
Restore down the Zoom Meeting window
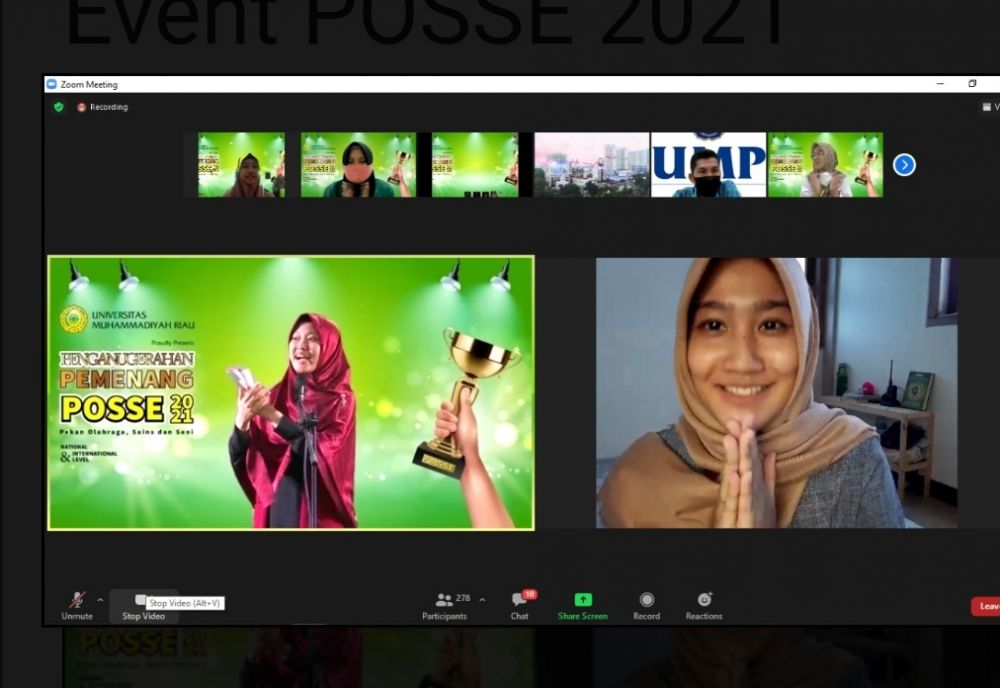point(972,84)
